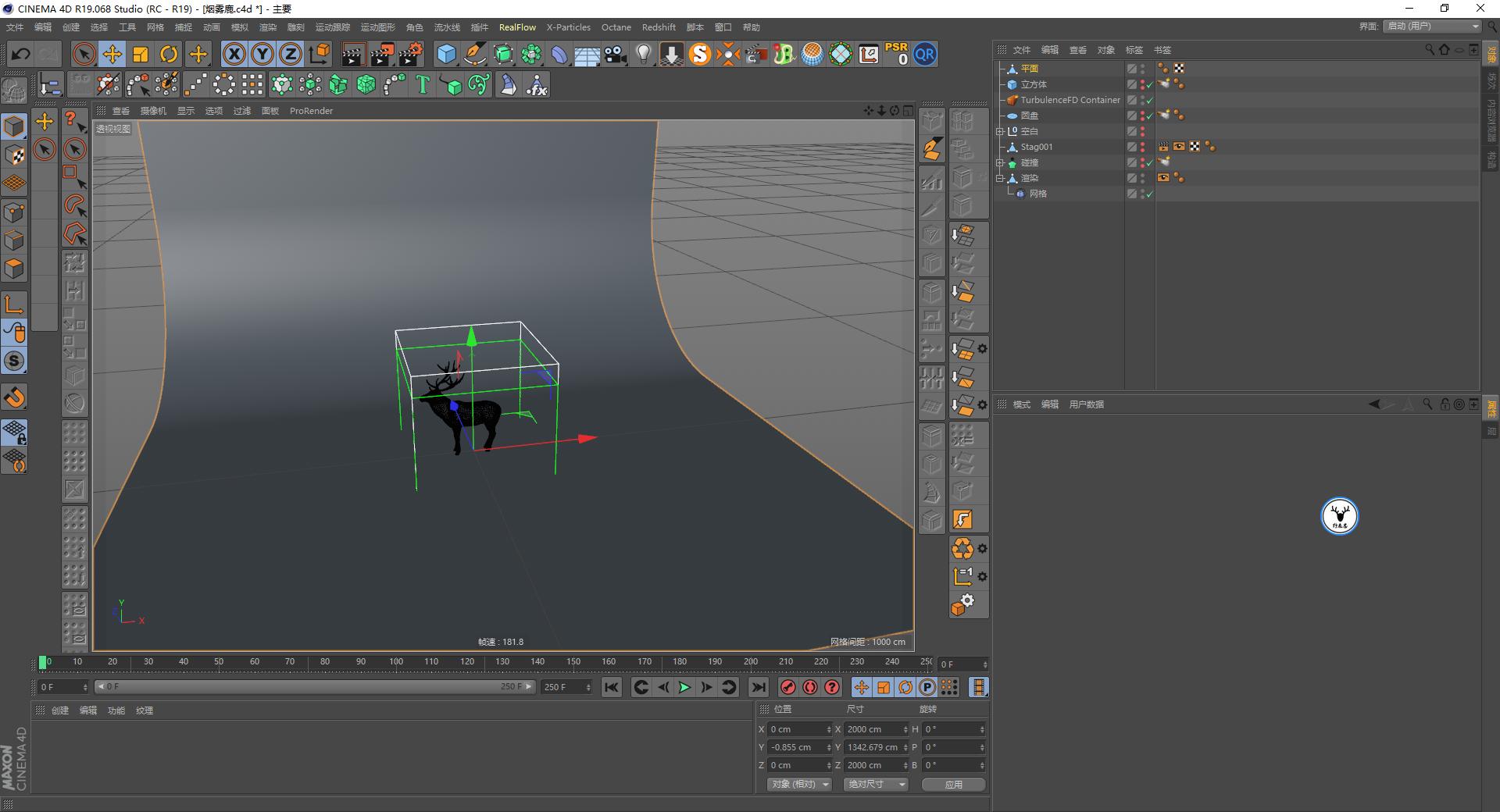Select the Cube primitive icon
Image resolution: width=1500 pixels, height=812 pixels.
[447, 54]
